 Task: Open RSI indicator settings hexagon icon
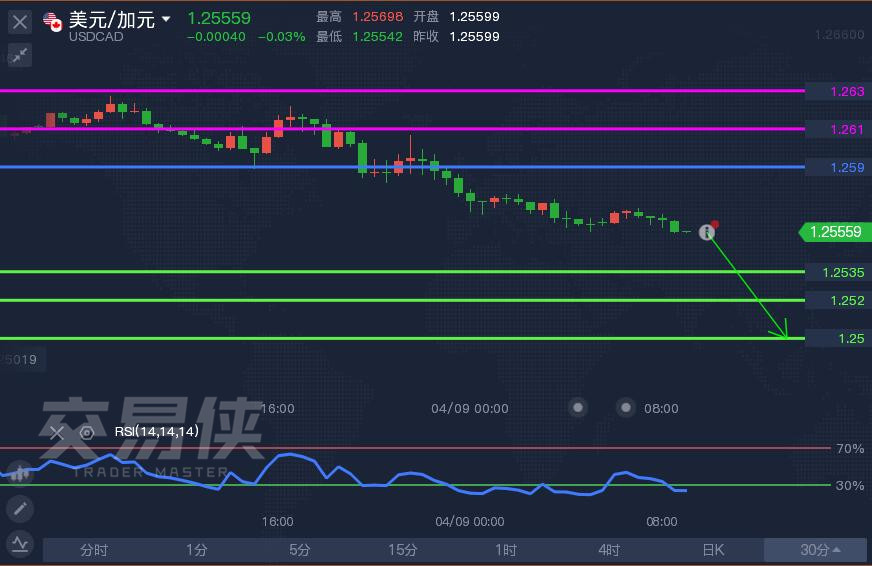coord(87,432)
